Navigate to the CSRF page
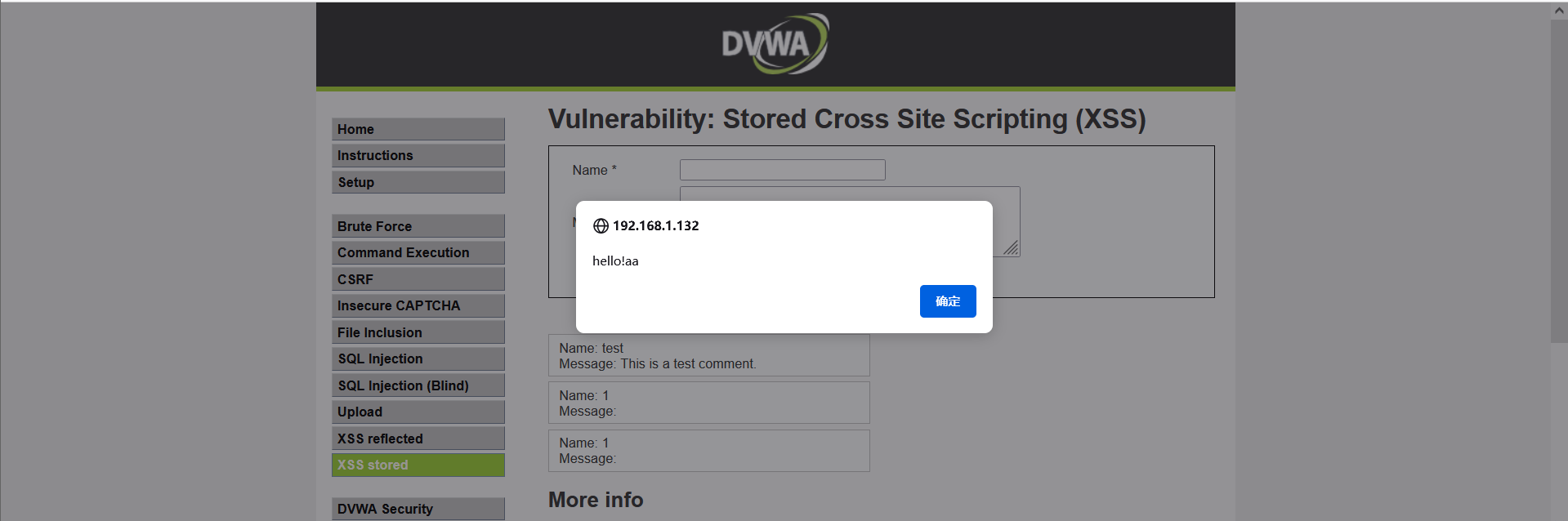1568x521 pixels. (x=418, y=279)
